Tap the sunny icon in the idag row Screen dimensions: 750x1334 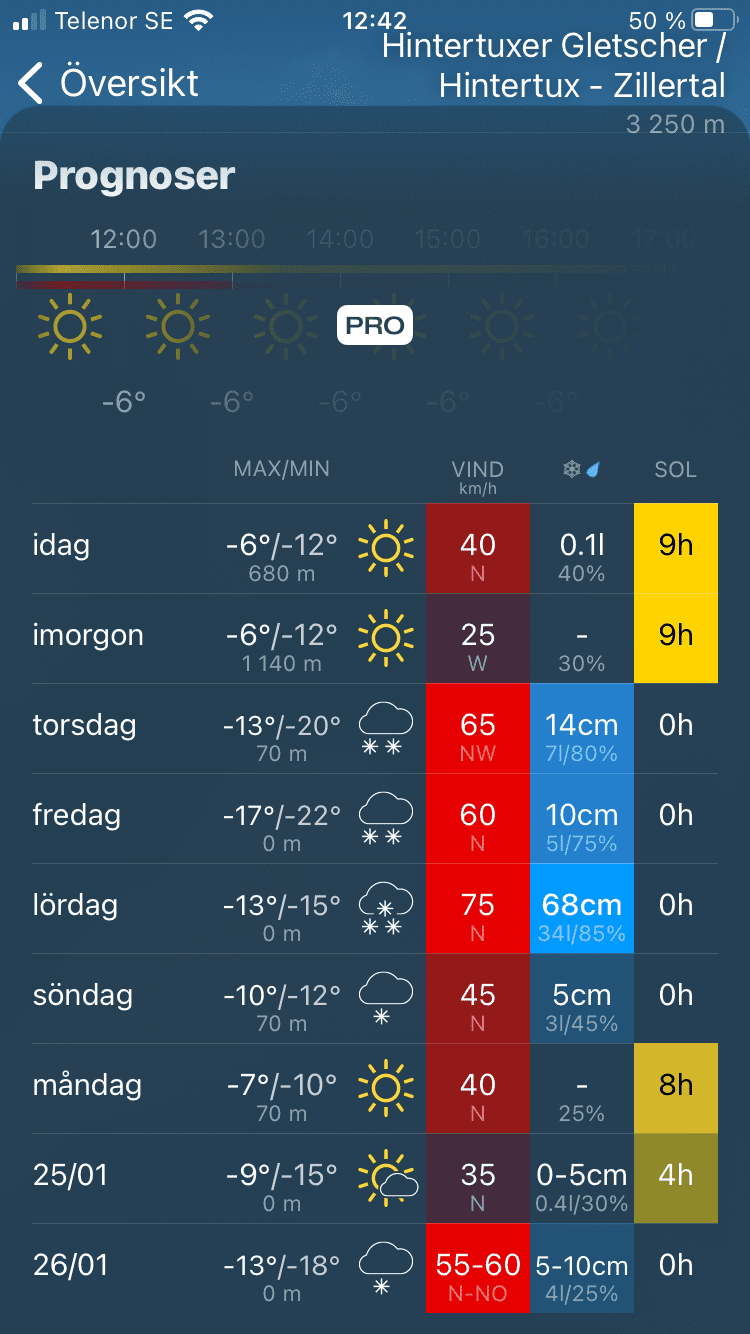coord(386,549)
